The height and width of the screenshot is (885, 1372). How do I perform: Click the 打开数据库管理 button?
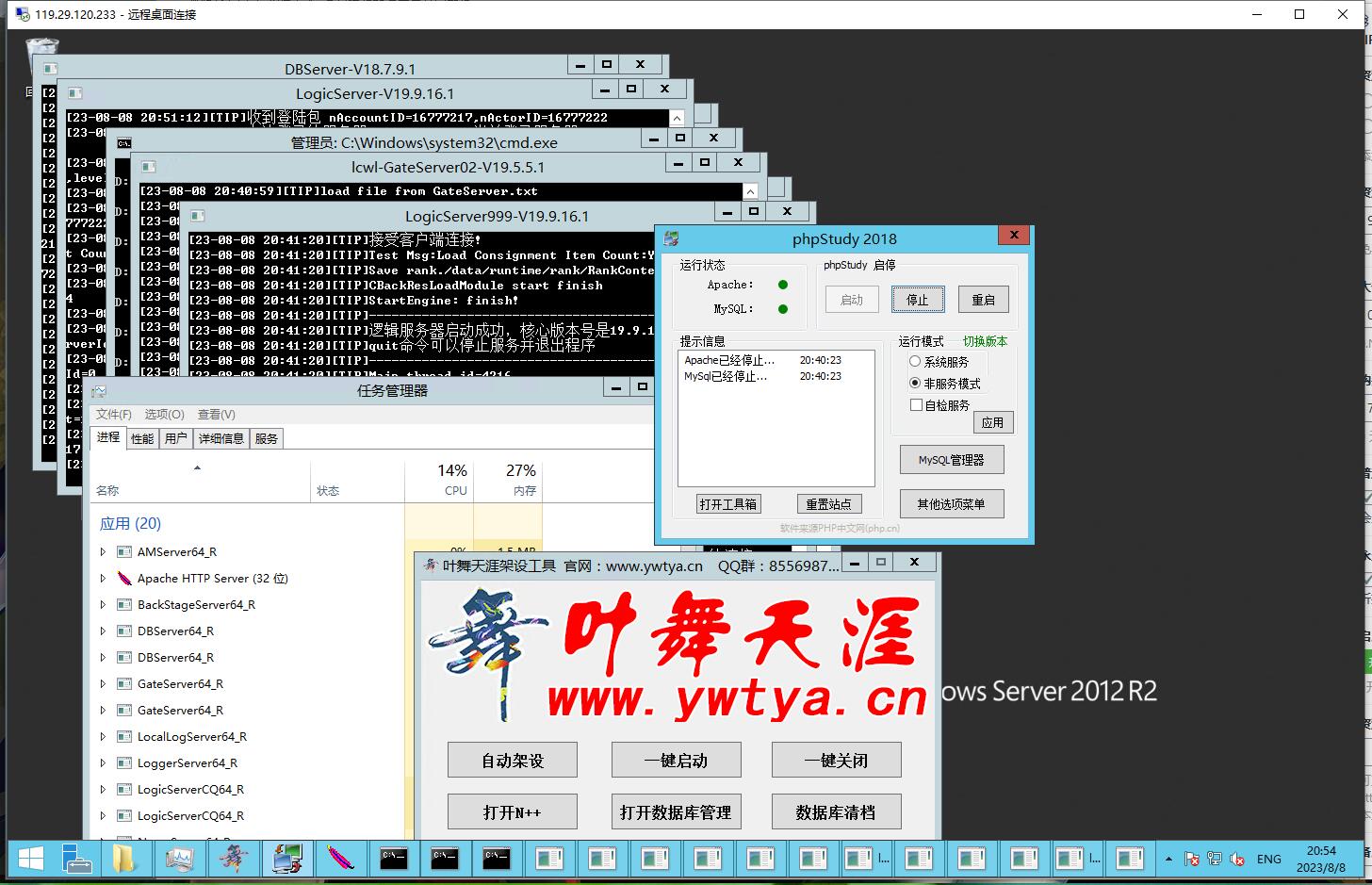[x=676, y=812]
